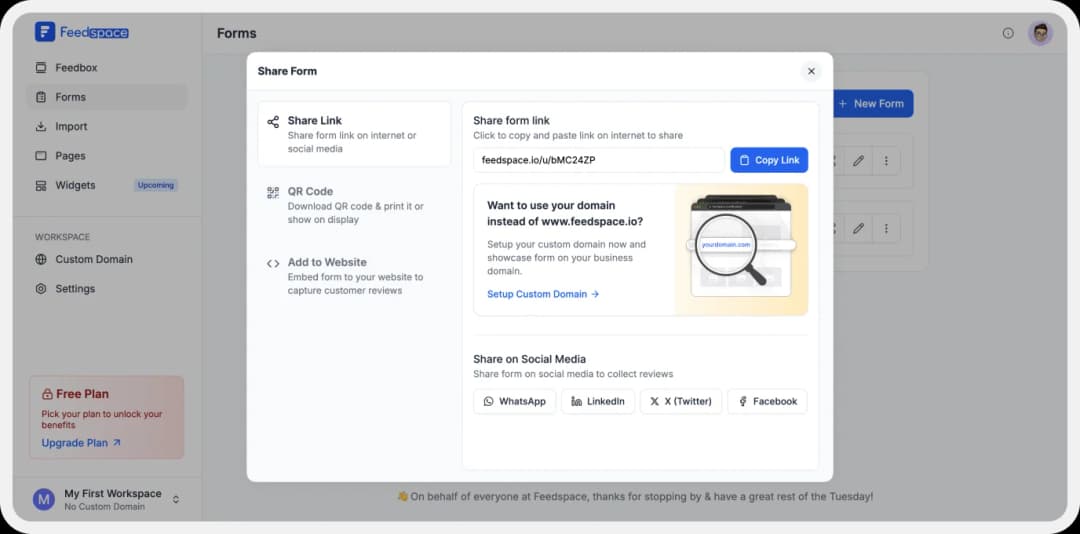1080x534 pixels.
Task: Click edit pencil on first form row
Action: tap(858, 161)
